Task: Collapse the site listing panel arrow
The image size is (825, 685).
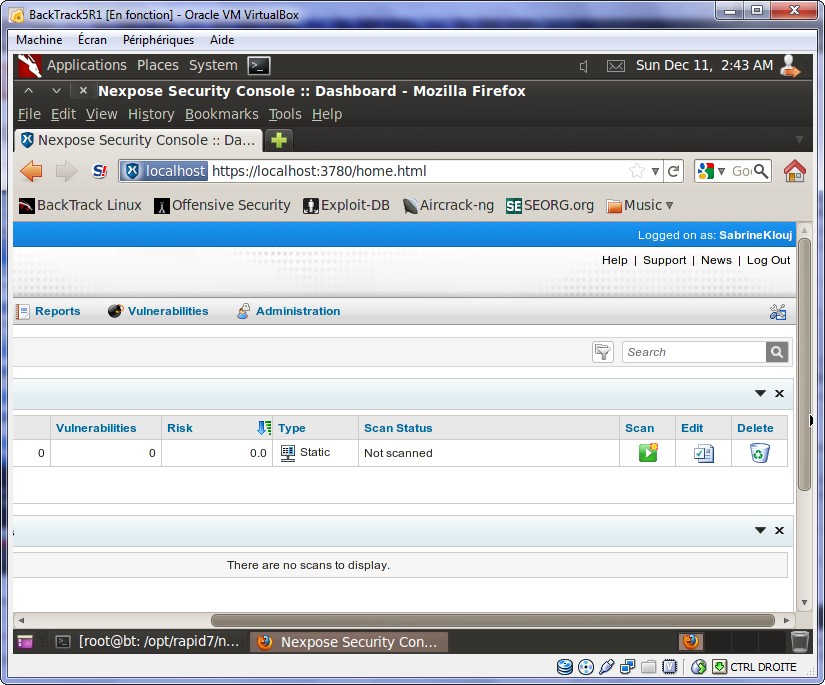Action: (760, 394)
